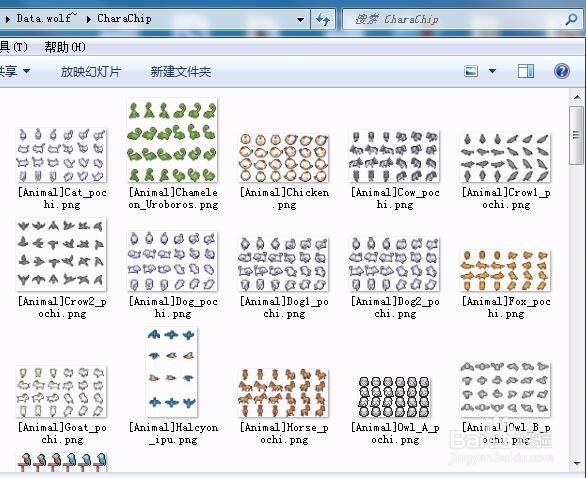The height and width of the screenshot is (478, 586).
Task: Click the file name [Animal]Goat_pochi.png
Action: point(62,434)
